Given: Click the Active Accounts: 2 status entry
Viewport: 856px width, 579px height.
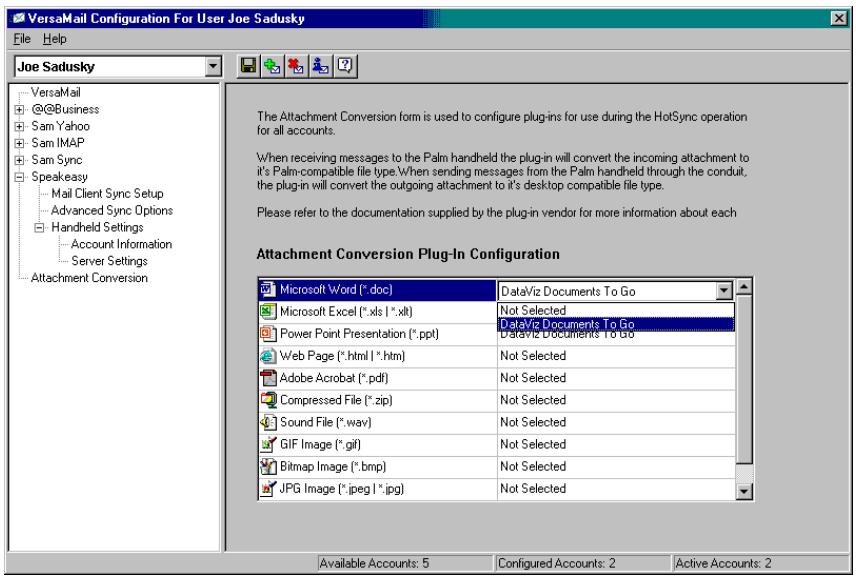Looking at the screenshot, I should coord(761,563).
